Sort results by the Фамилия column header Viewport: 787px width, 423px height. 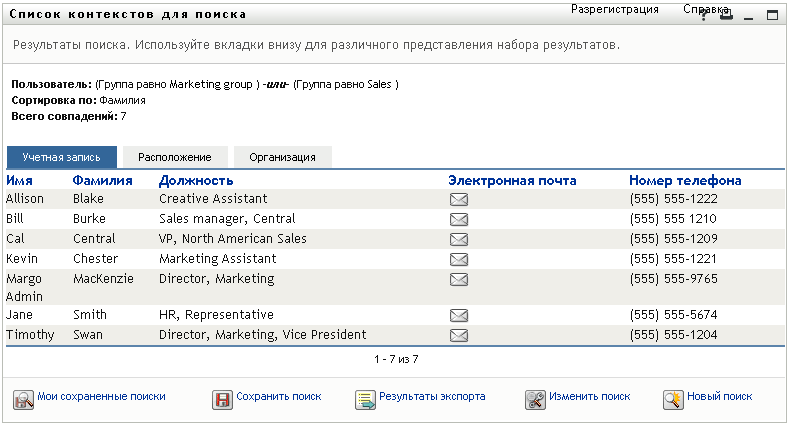pos(102,181)
